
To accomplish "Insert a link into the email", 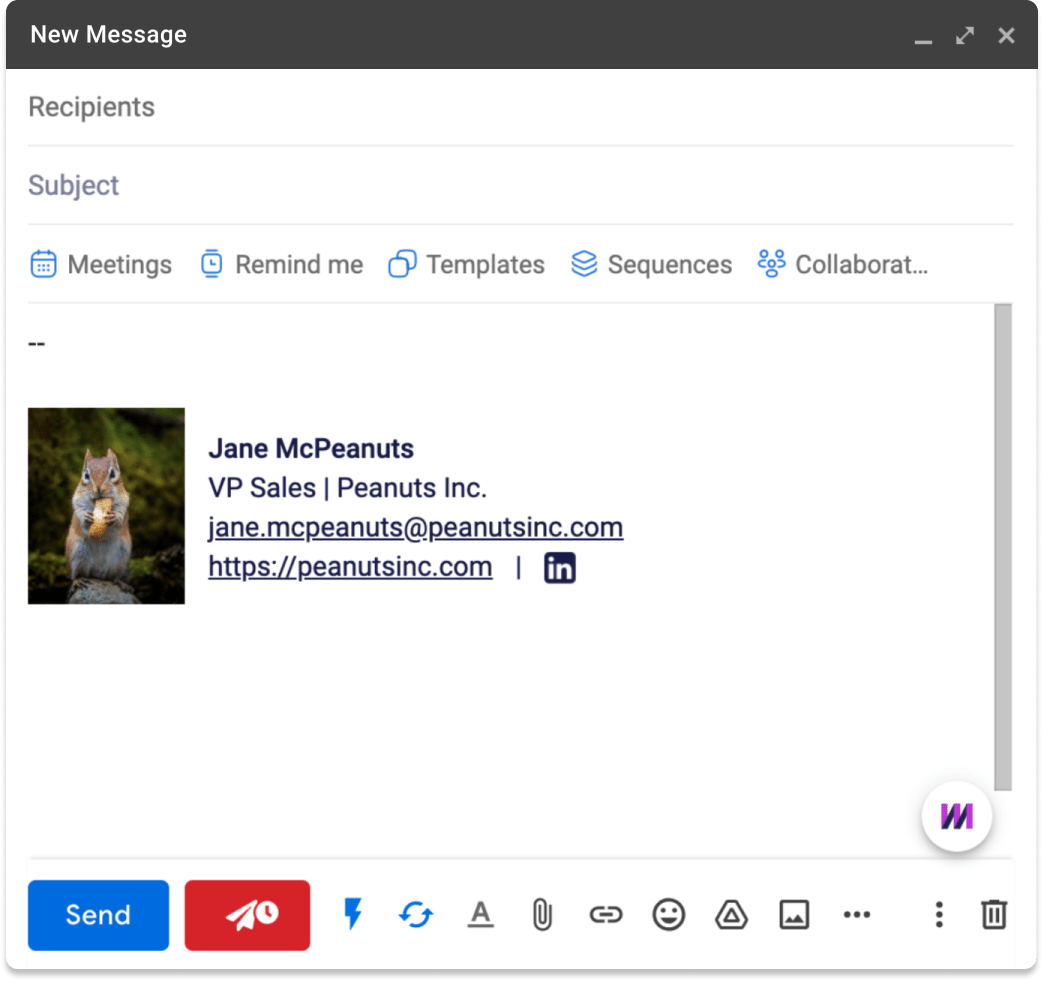I will click(605, 914).
